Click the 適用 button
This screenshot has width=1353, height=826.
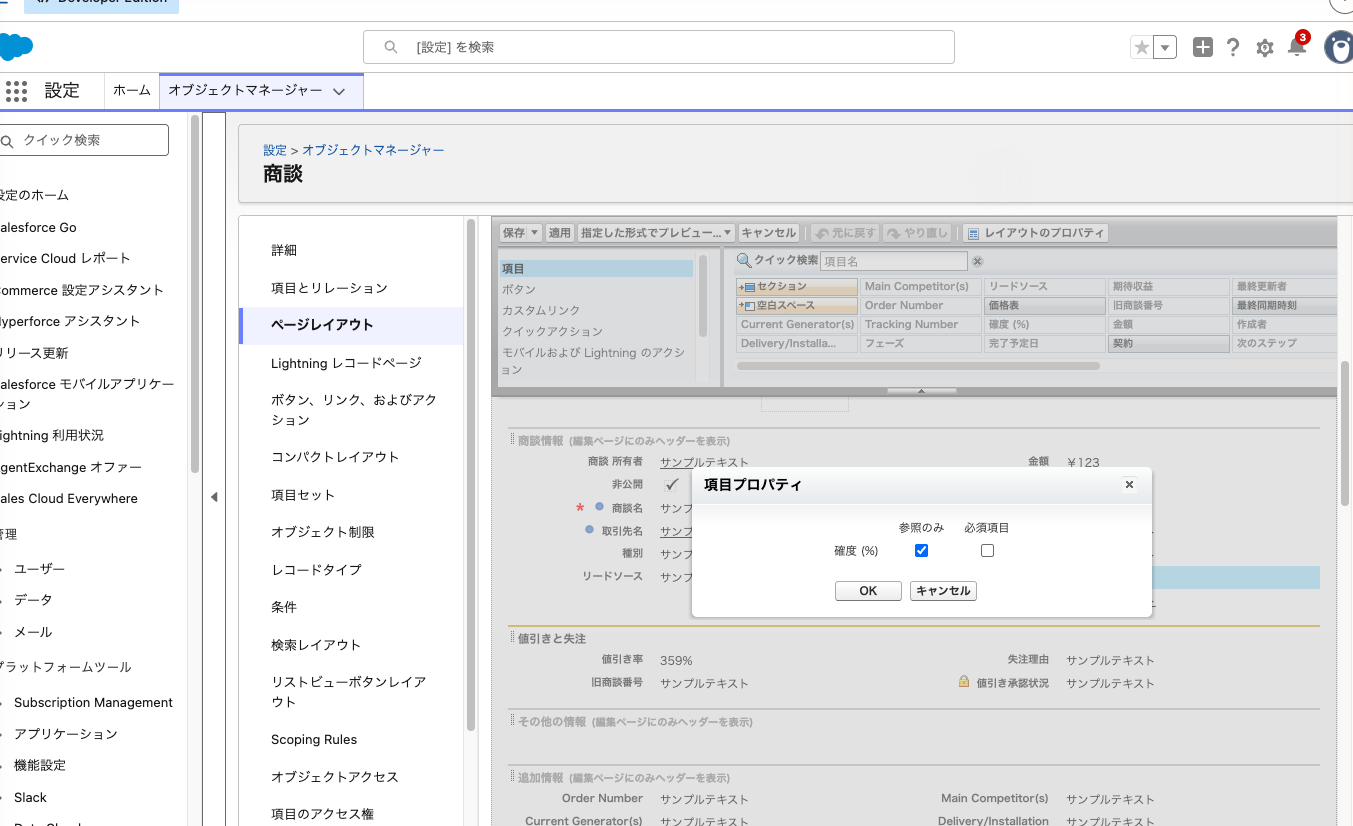click(560, 233)
